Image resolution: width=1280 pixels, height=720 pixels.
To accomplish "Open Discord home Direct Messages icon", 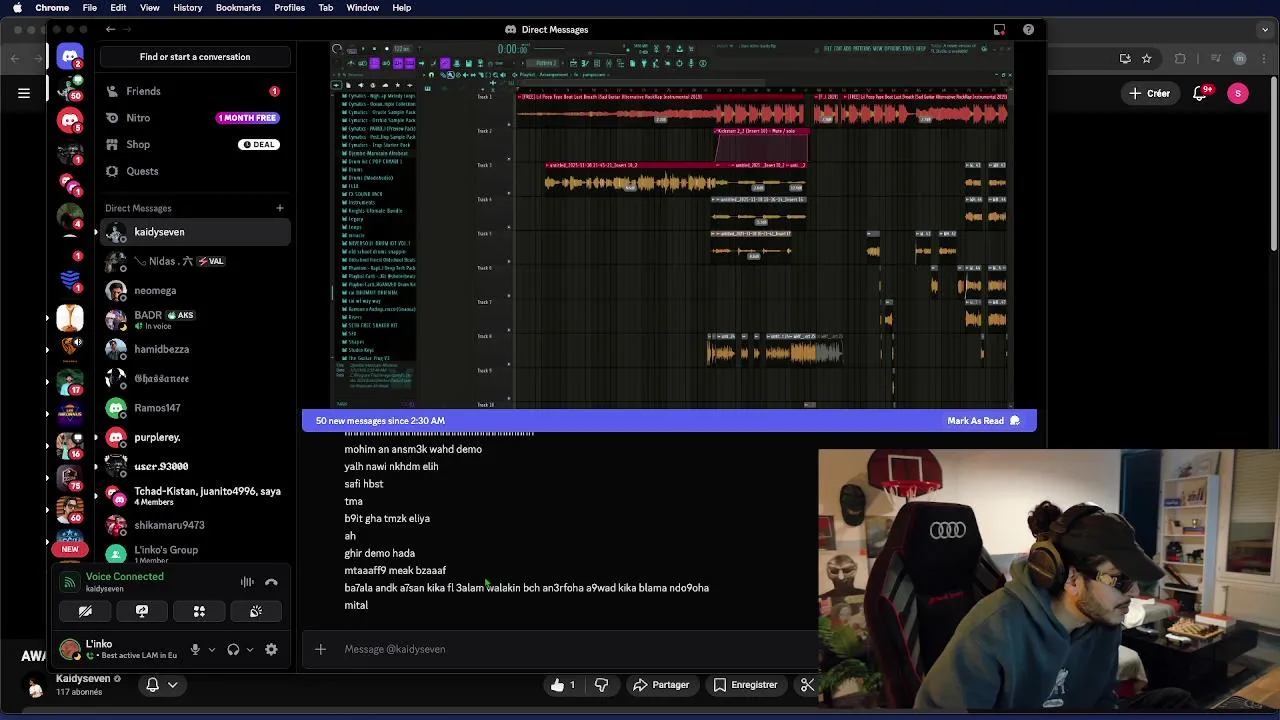I will click(x=70, y=57).
